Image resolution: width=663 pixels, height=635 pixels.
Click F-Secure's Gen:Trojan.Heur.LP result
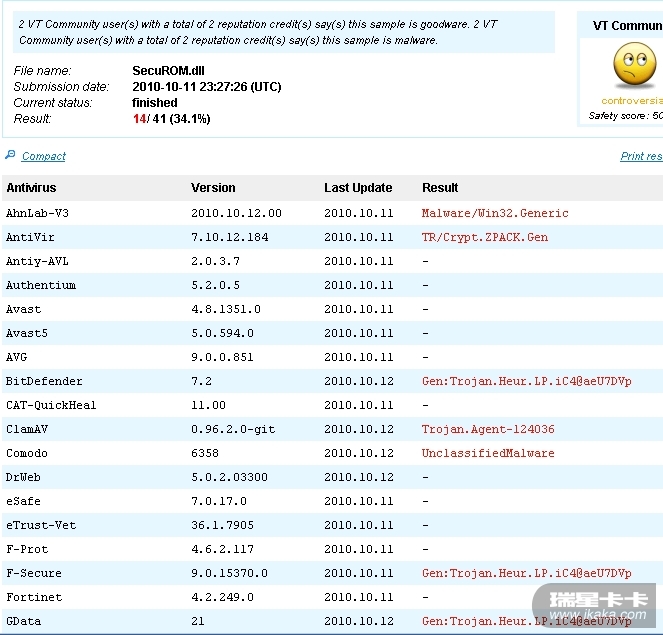pos(526,574)
